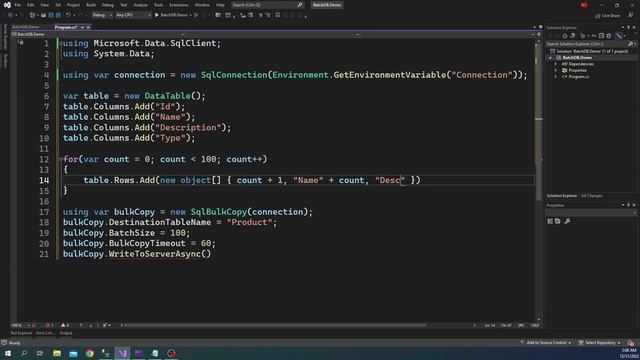Click the main Search (Ctrl+Q) box

pos(267,5)
